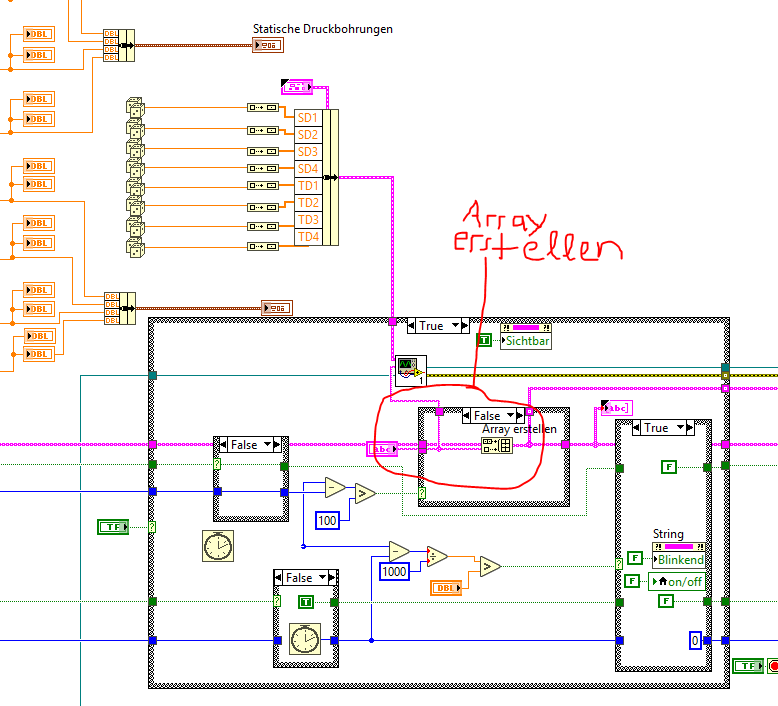Select the greater-than node fed by DBL control
The image size is (778, 706).
[490, 566]
